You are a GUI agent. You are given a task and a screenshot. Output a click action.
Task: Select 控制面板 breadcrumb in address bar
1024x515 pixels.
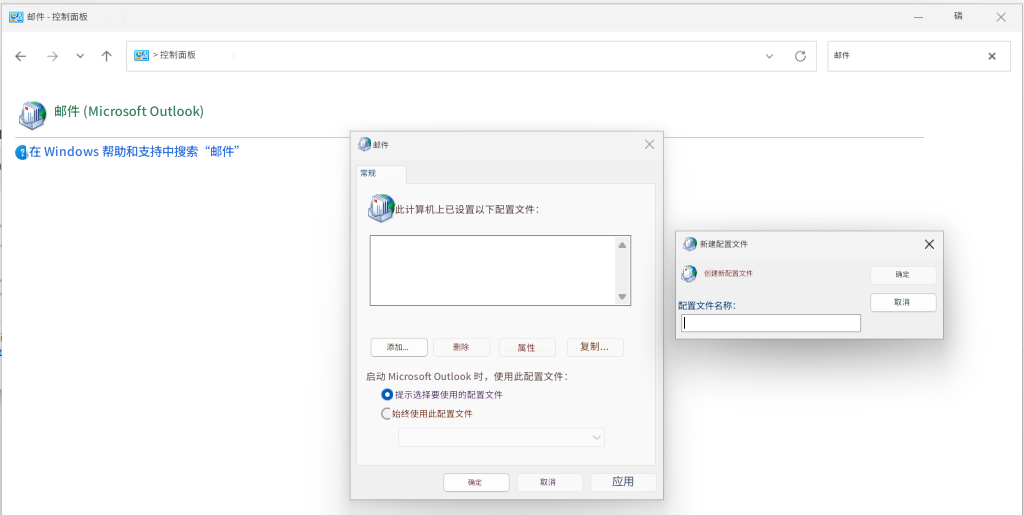click(x=178, y=55)
